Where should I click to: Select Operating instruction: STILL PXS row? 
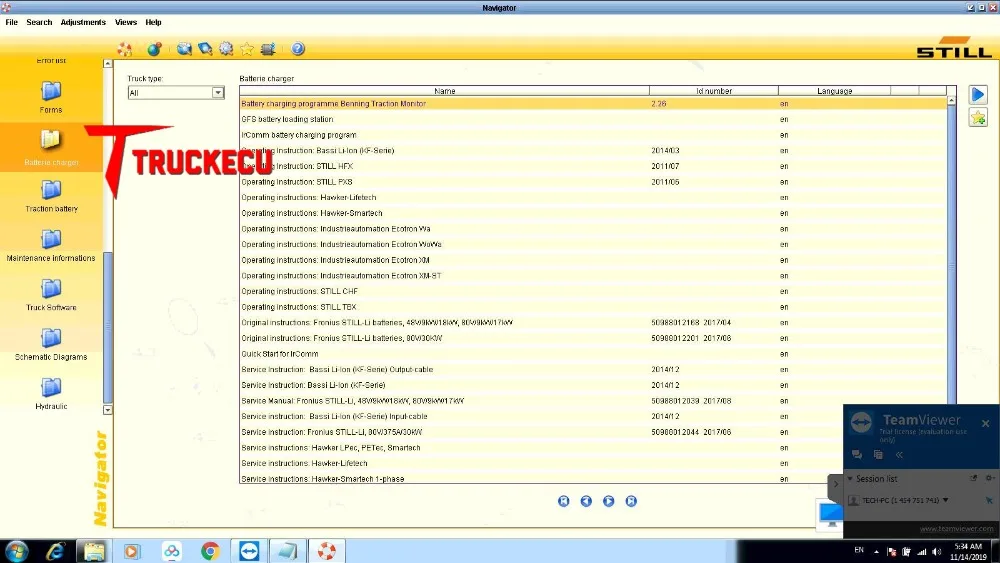[593, 182]
